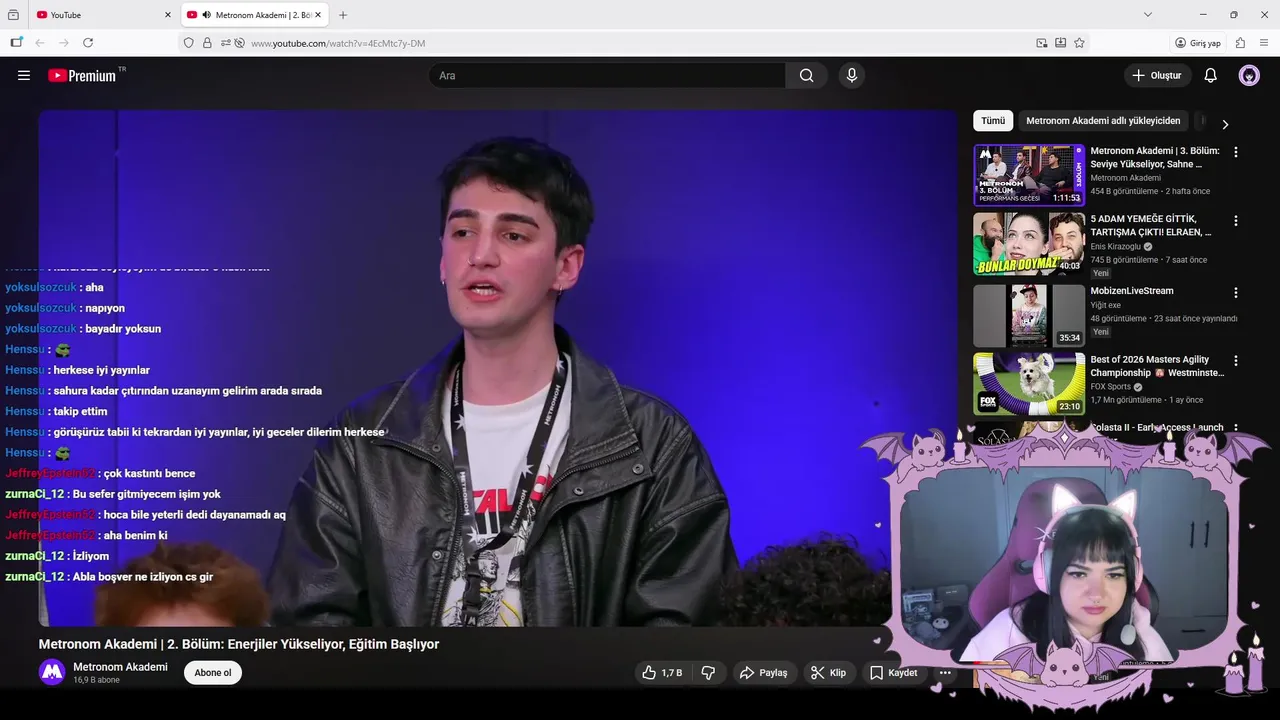Click the Ara search input field
The width and height of the screenshot is (1280, 720).
click(607, 75)
